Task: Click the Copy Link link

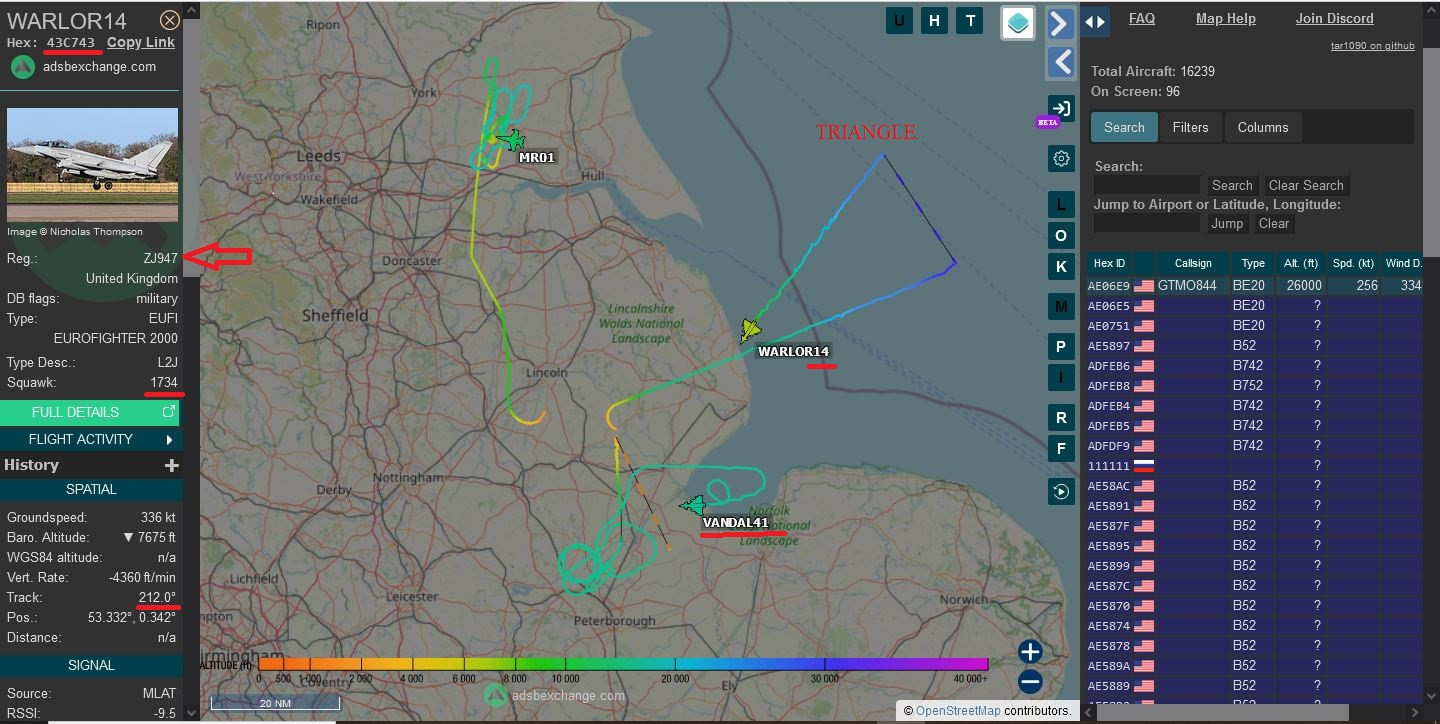Action: click(x=141, y=42)
